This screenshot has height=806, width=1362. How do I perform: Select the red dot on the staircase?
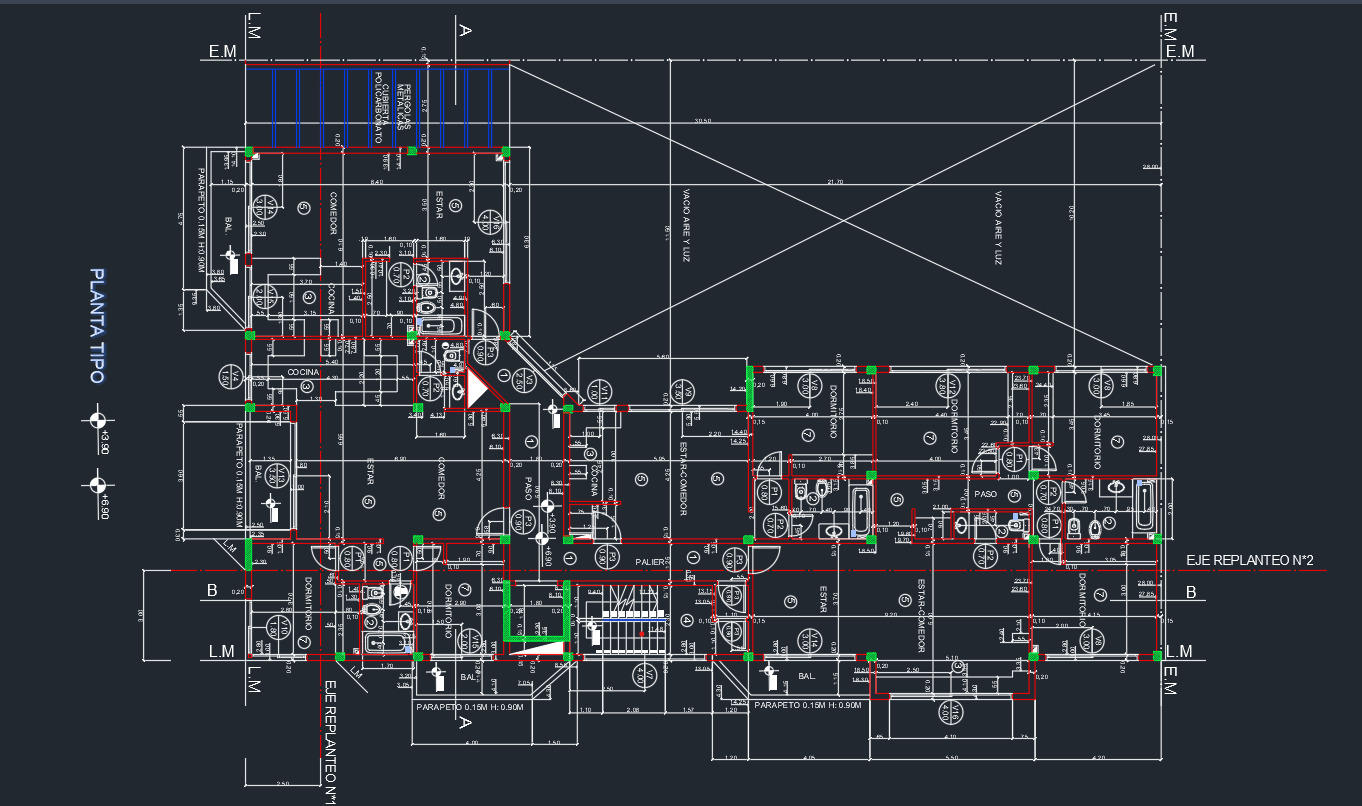[x=641, y=633]
